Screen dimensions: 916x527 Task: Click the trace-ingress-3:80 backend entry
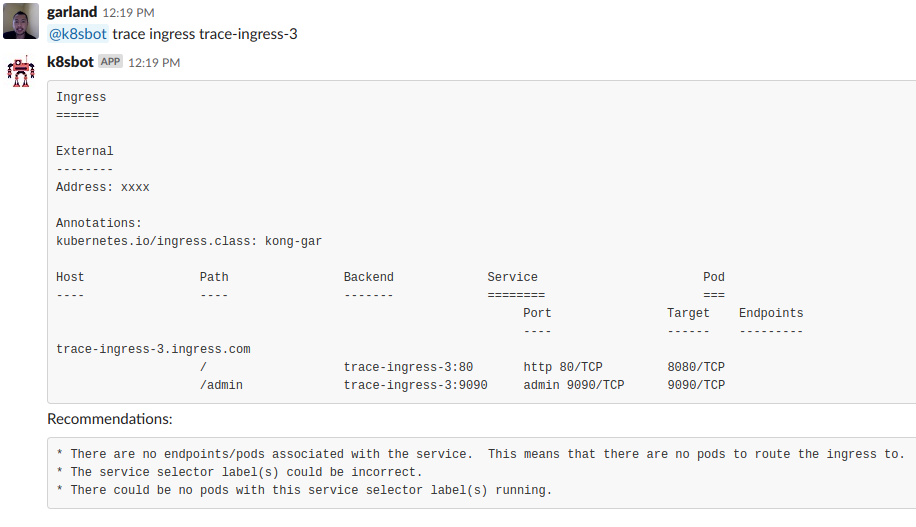[408, 367]
